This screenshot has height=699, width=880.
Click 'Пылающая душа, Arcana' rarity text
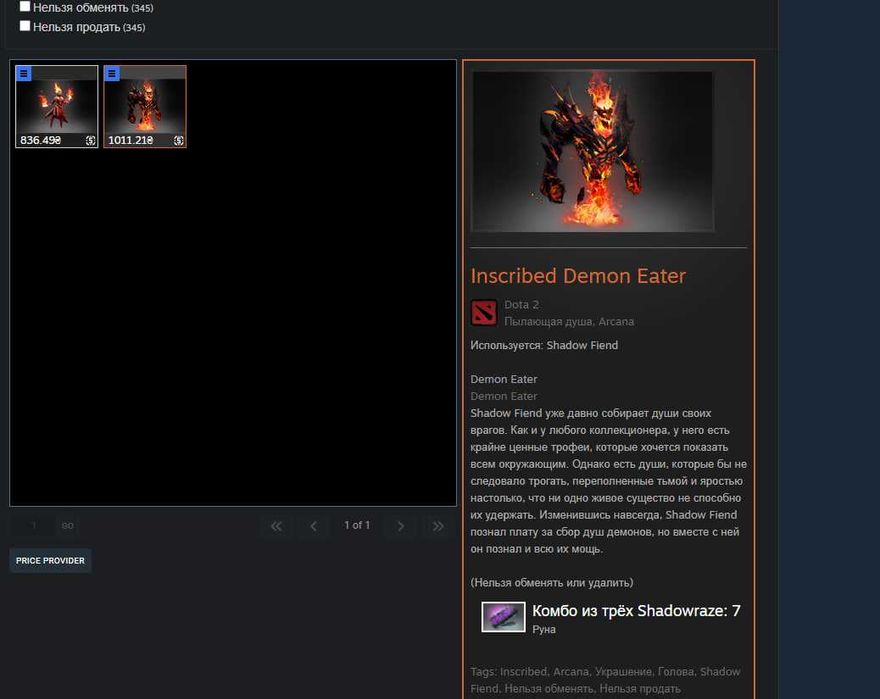coord(569,322)
